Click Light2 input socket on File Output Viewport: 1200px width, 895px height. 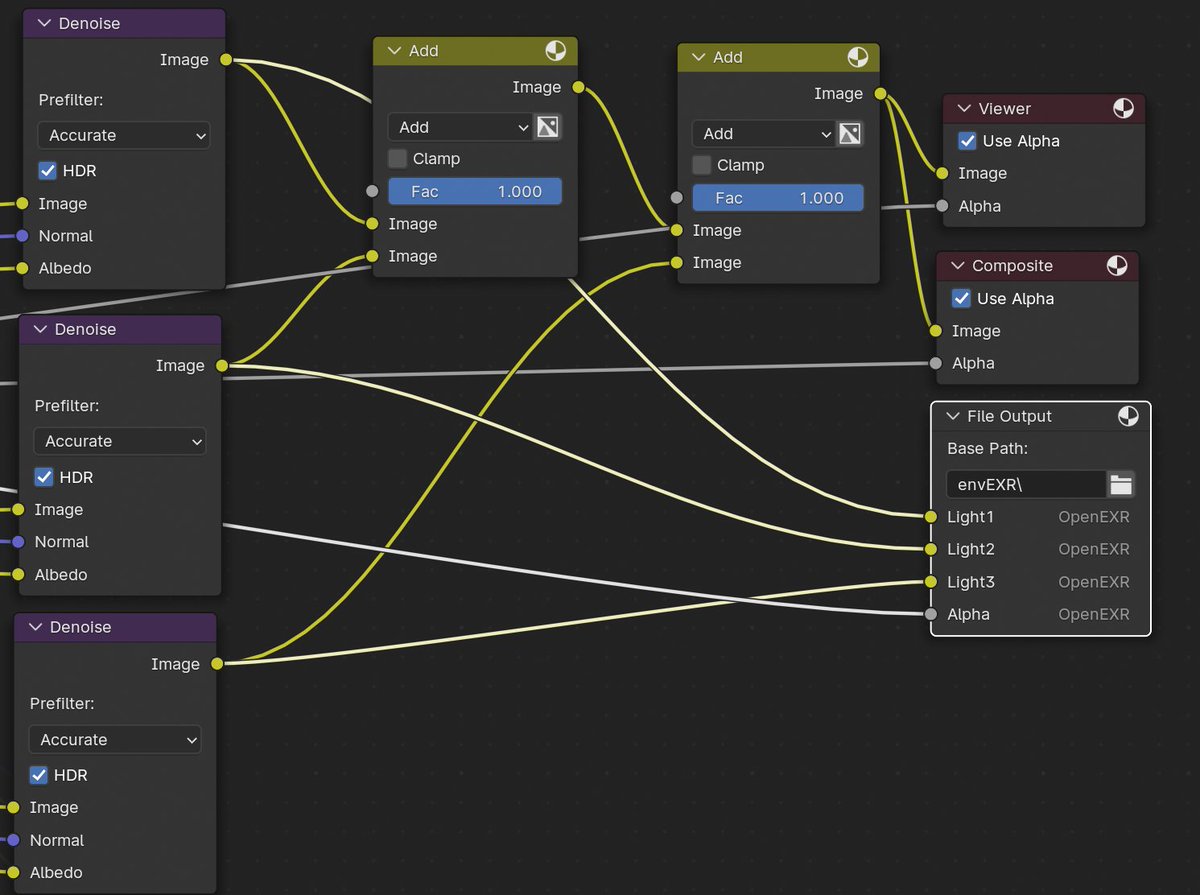931,549
